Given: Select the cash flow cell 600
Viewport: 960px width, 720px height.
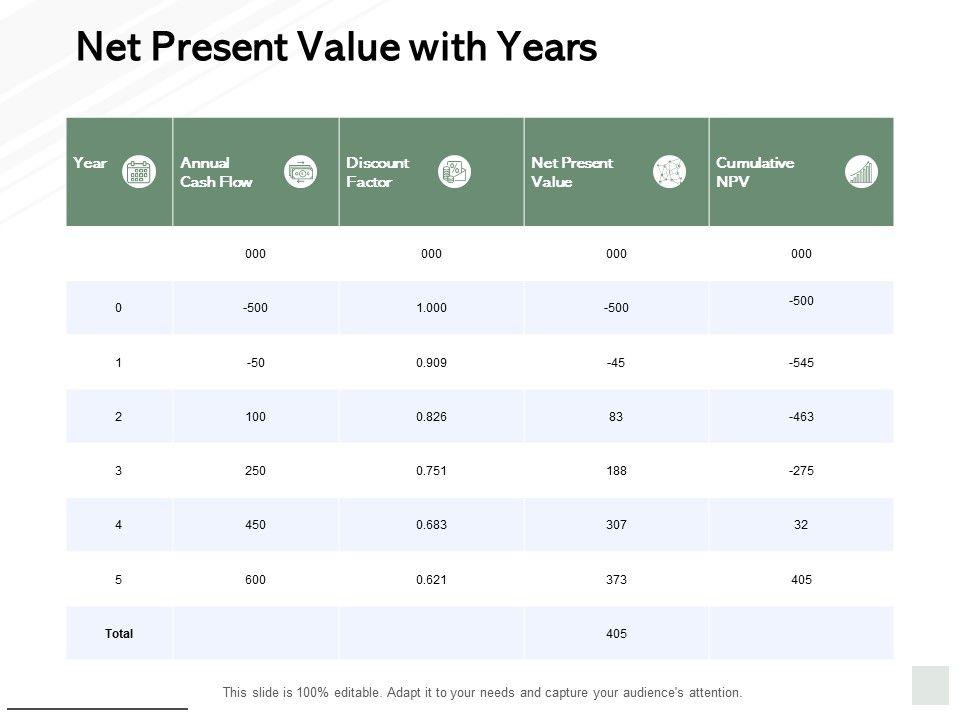Looking at the screenshot, I should point(255,579).
